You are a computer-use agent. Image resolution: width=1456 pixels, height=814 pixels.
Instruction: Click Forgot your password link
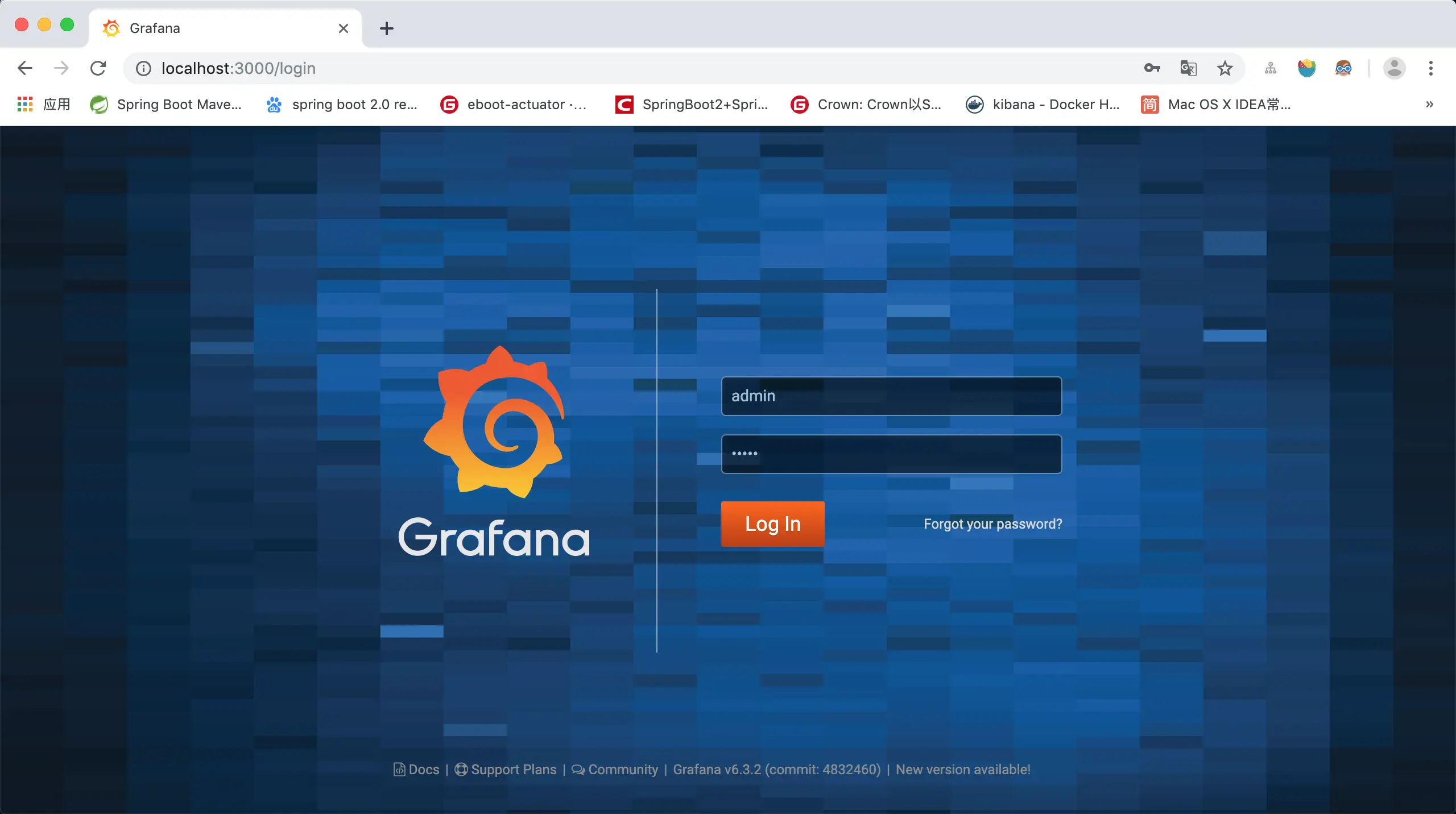click(992, 524)
